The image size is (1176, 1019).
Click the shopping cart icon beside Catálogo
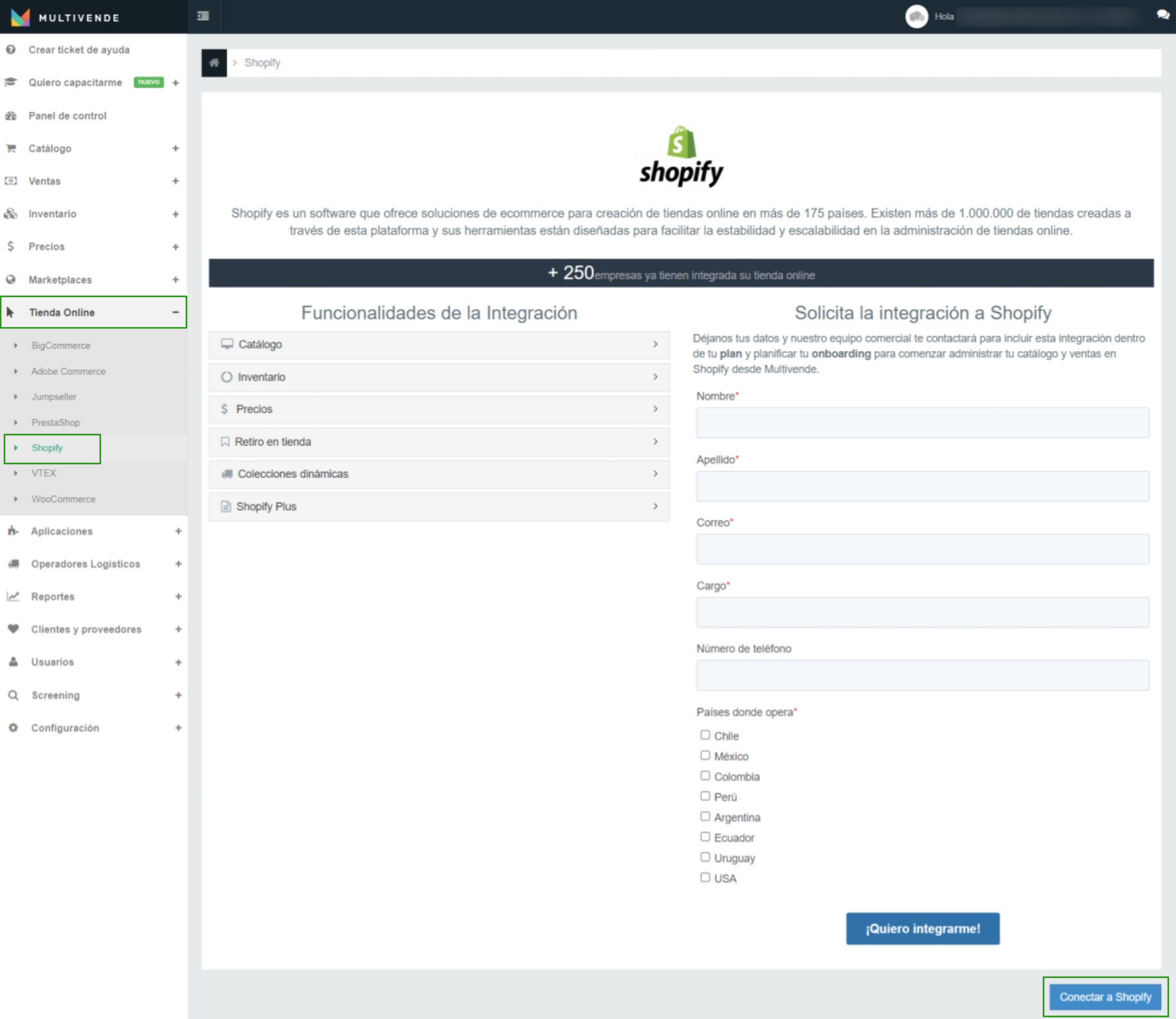[11, 149]
